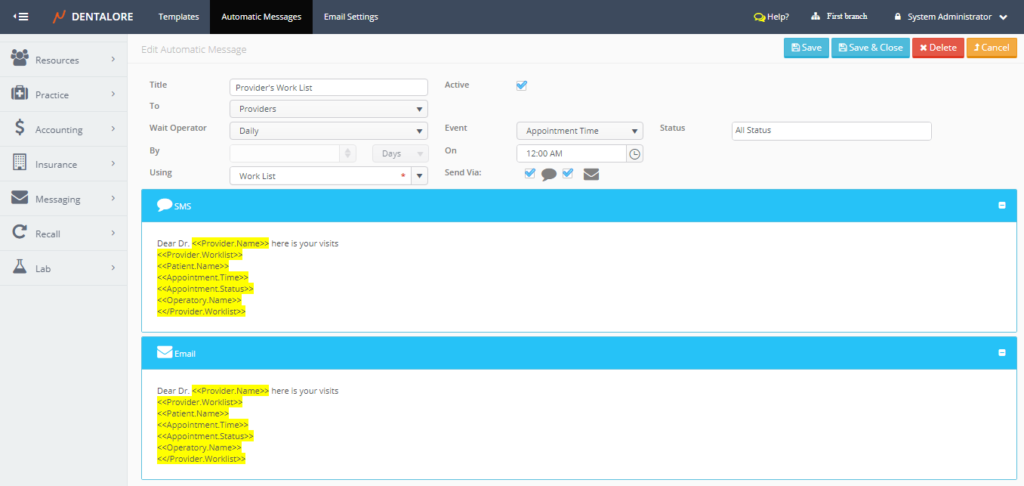1024x486 pixels.
Task: Click the Dentalore logo icon
Action: pos(59,17)
